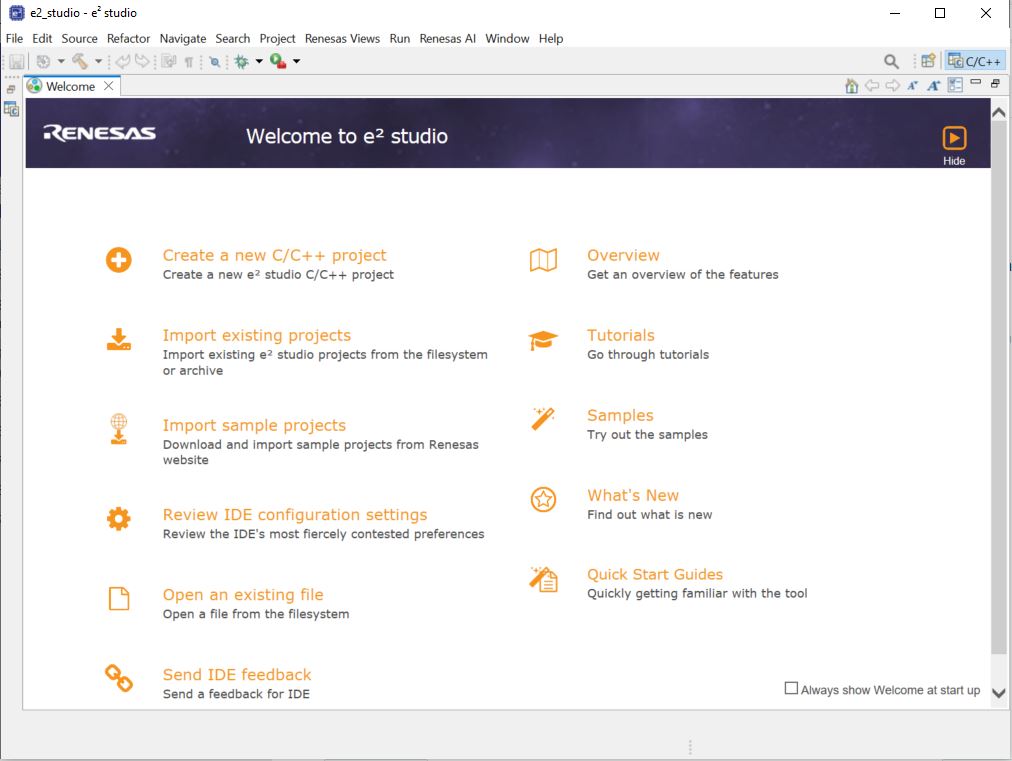Minimize the Welcome view panel
This screenshot has height=761, width=1012.
(976, 83)
